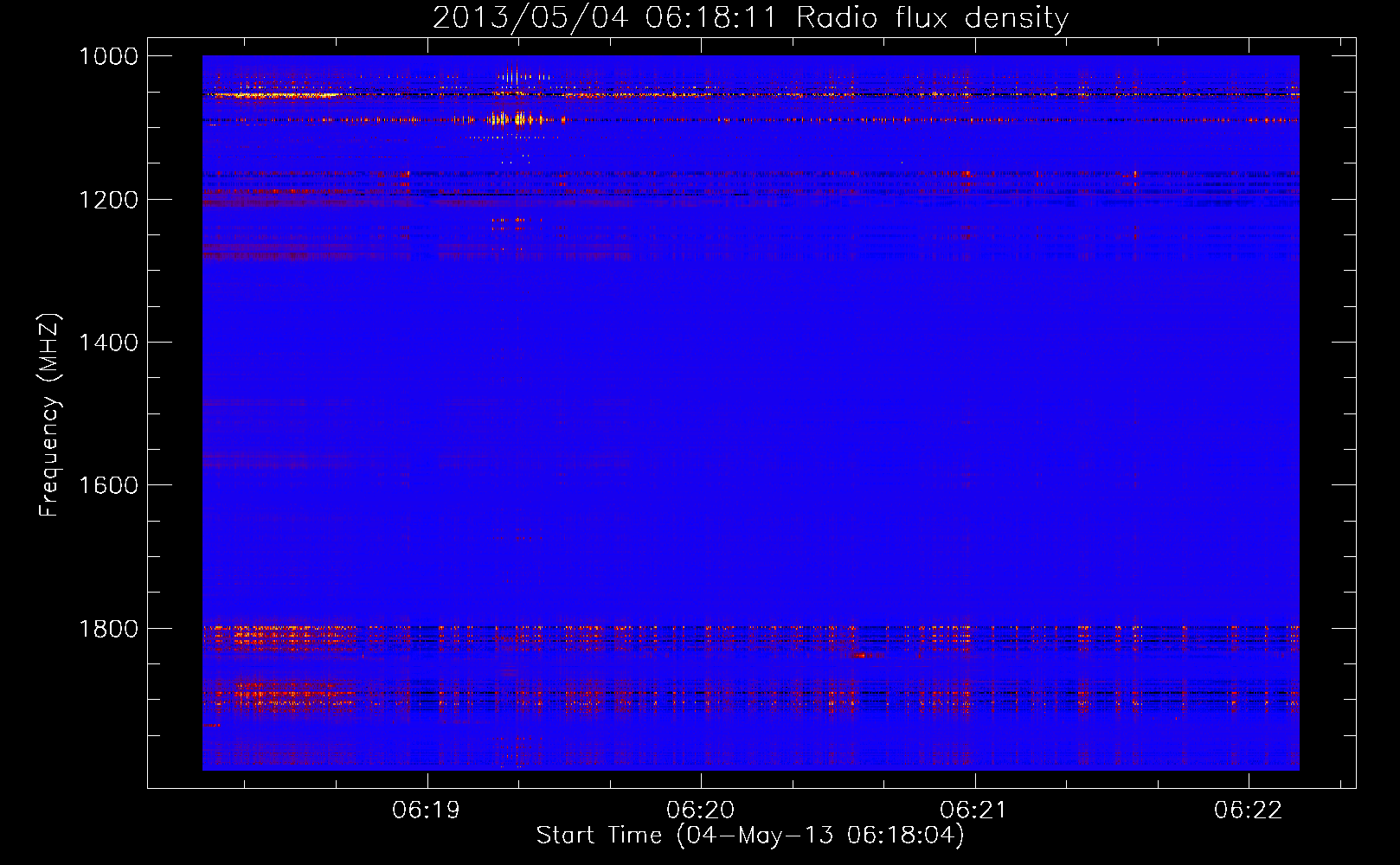This screenshot has height=865, width=1400.
Task: Click the "Frequency (MHZ)" y-axis label
Action: coord(49,414)
